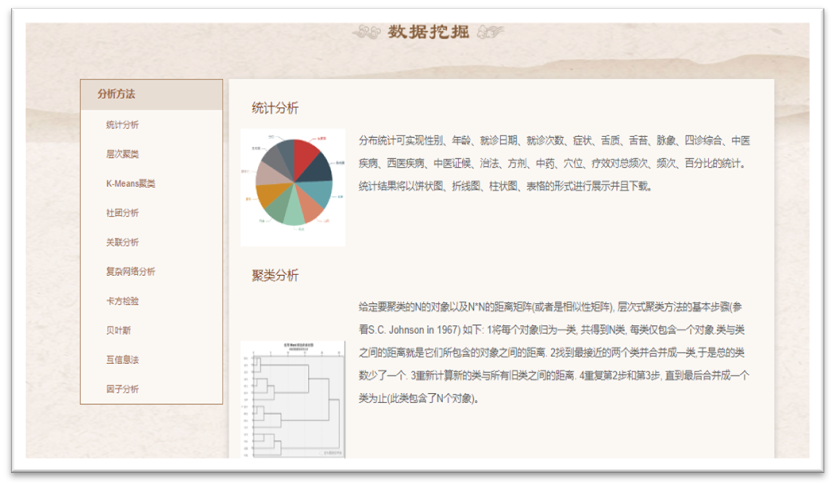Click the 分析方法 sidebar header

coord(116,94)
